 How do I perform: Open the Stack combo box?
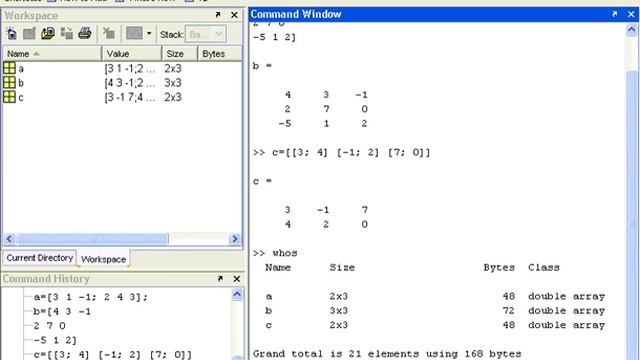click(205, 34)
